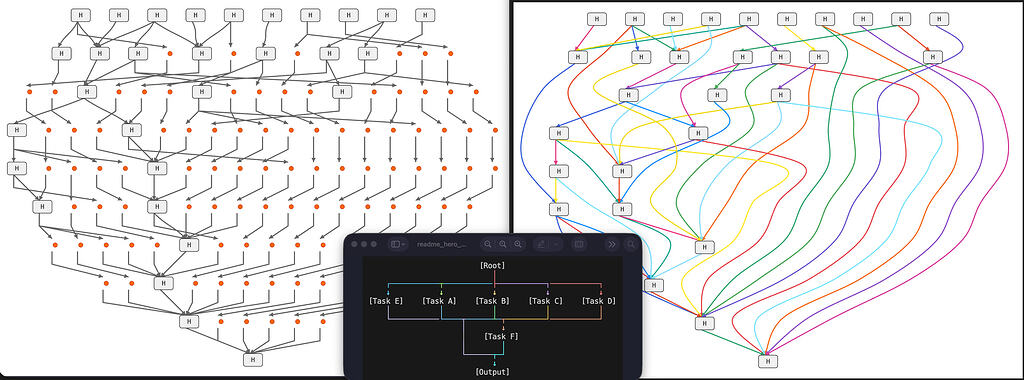Click the [Task B] label
Screen dimensions: 1024x380
(492, 301)
